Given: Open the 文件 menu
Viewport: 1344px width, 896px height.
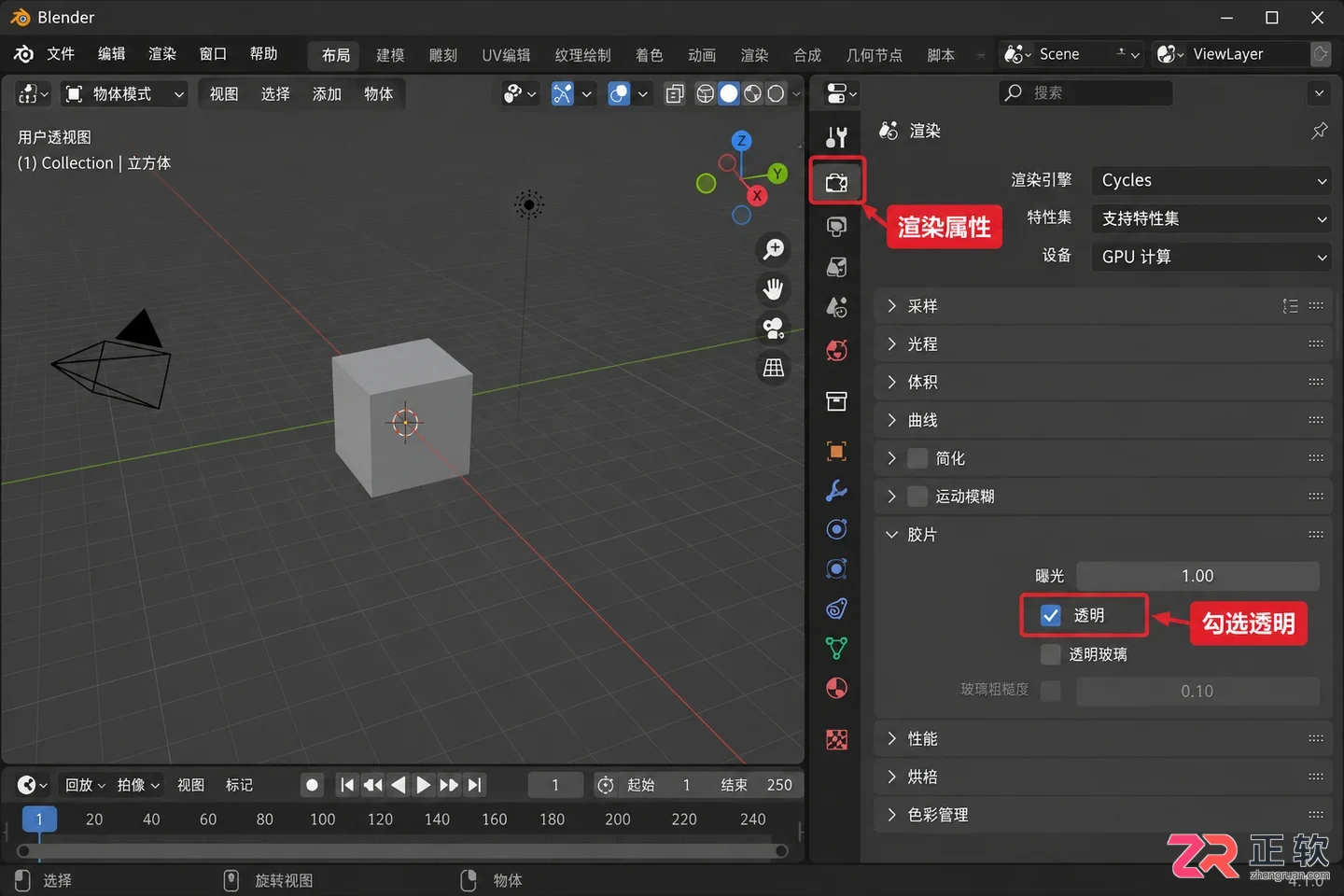Looking at the screenshot, I should coord(61,54).
